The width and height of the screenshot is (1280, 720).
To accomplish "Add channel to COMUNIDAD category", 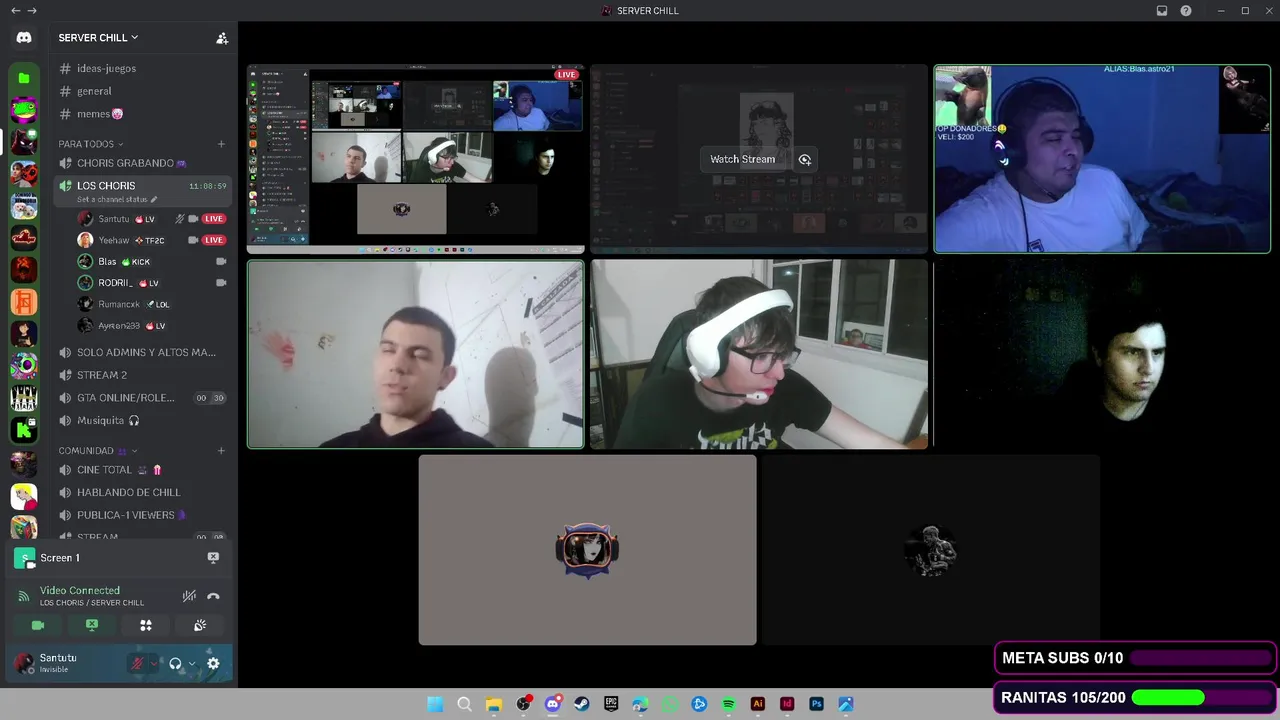I will [221, 451].
